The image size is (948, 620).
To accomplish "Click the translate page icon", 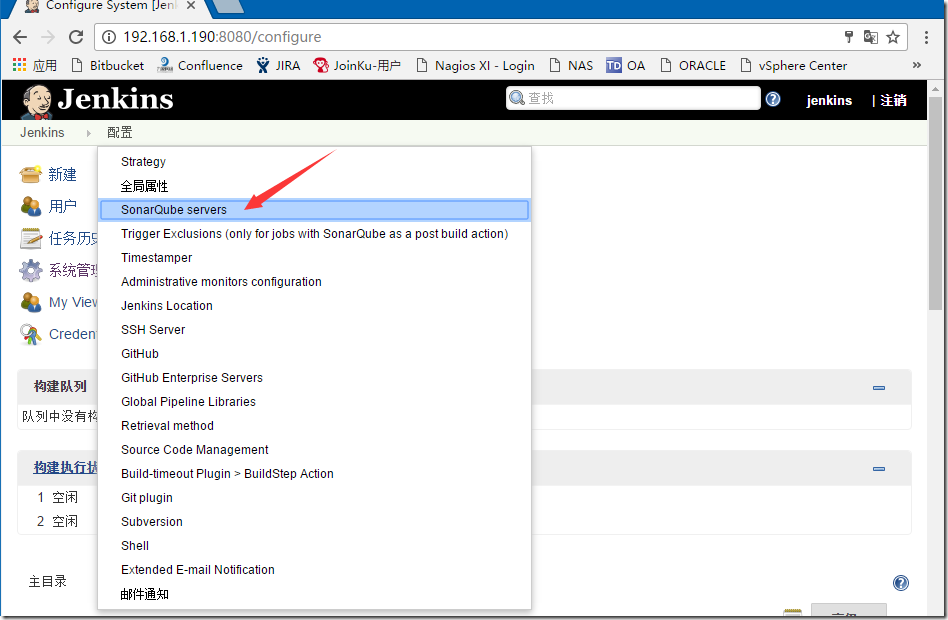I will point(871,37).
